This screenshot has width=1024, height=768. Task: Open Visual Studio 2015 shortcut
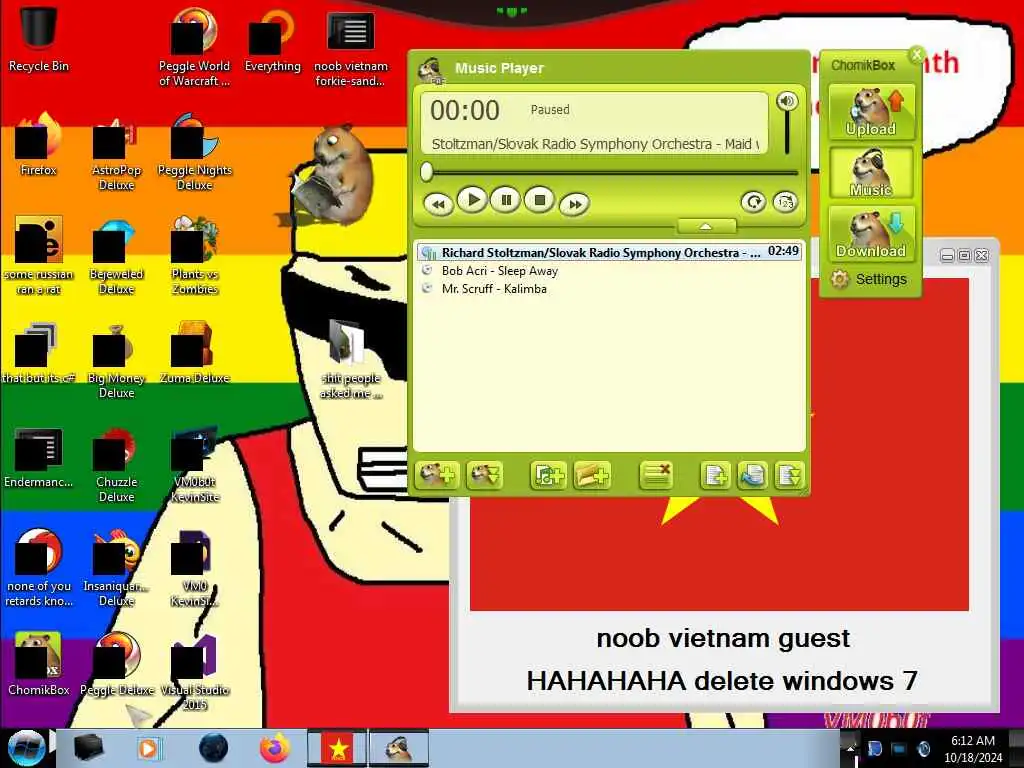(194, 673)
